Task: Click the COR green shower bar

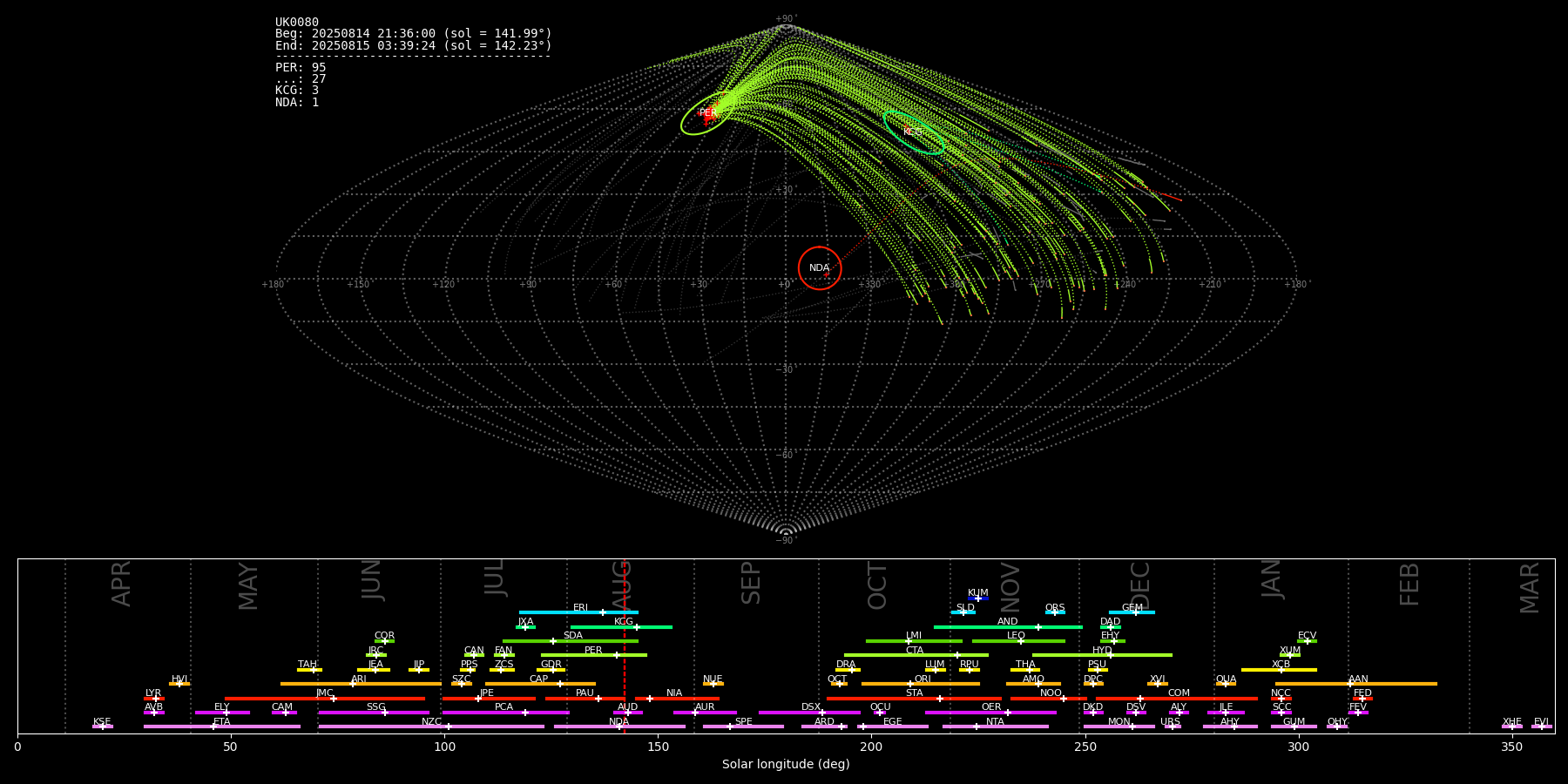Action: [x=384, y=641]
